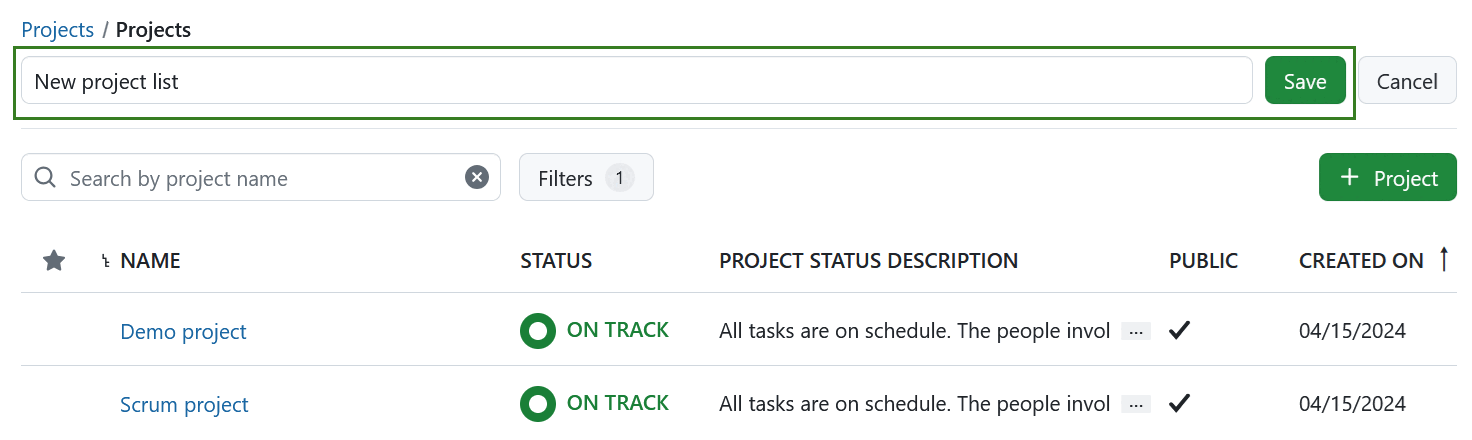
Task: Click the Save button
Action: pyautogui.click(x=1304, y=81)
